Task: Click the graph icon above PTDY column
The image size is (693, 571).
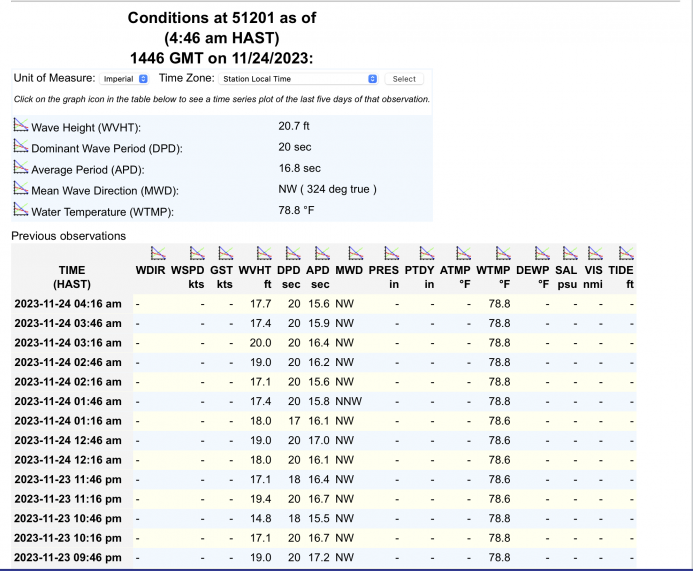Action: [427, 253]
